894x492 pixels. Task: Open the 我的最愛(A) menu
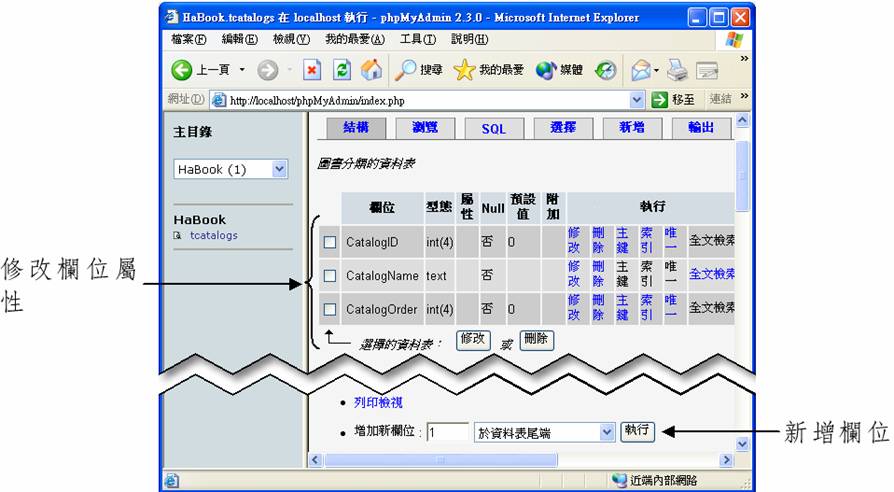355,39
